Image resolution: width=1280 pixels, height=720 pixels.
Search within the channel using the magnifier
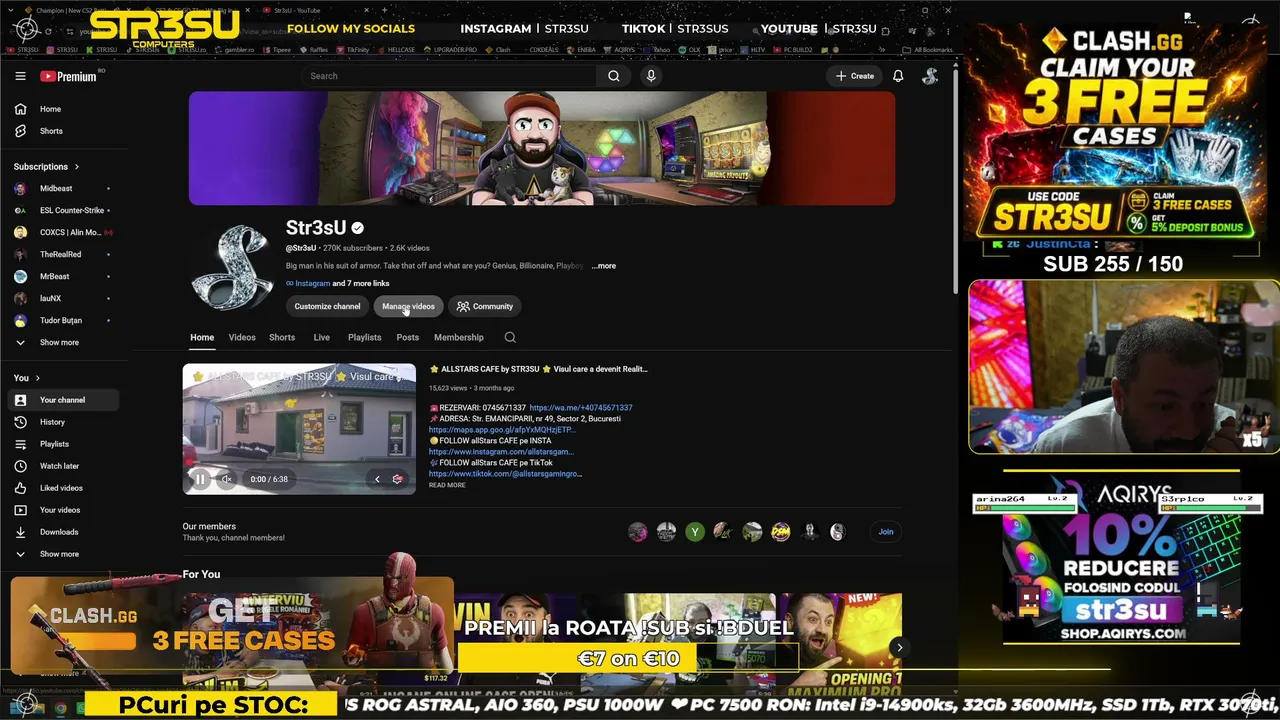coord(510,337)
